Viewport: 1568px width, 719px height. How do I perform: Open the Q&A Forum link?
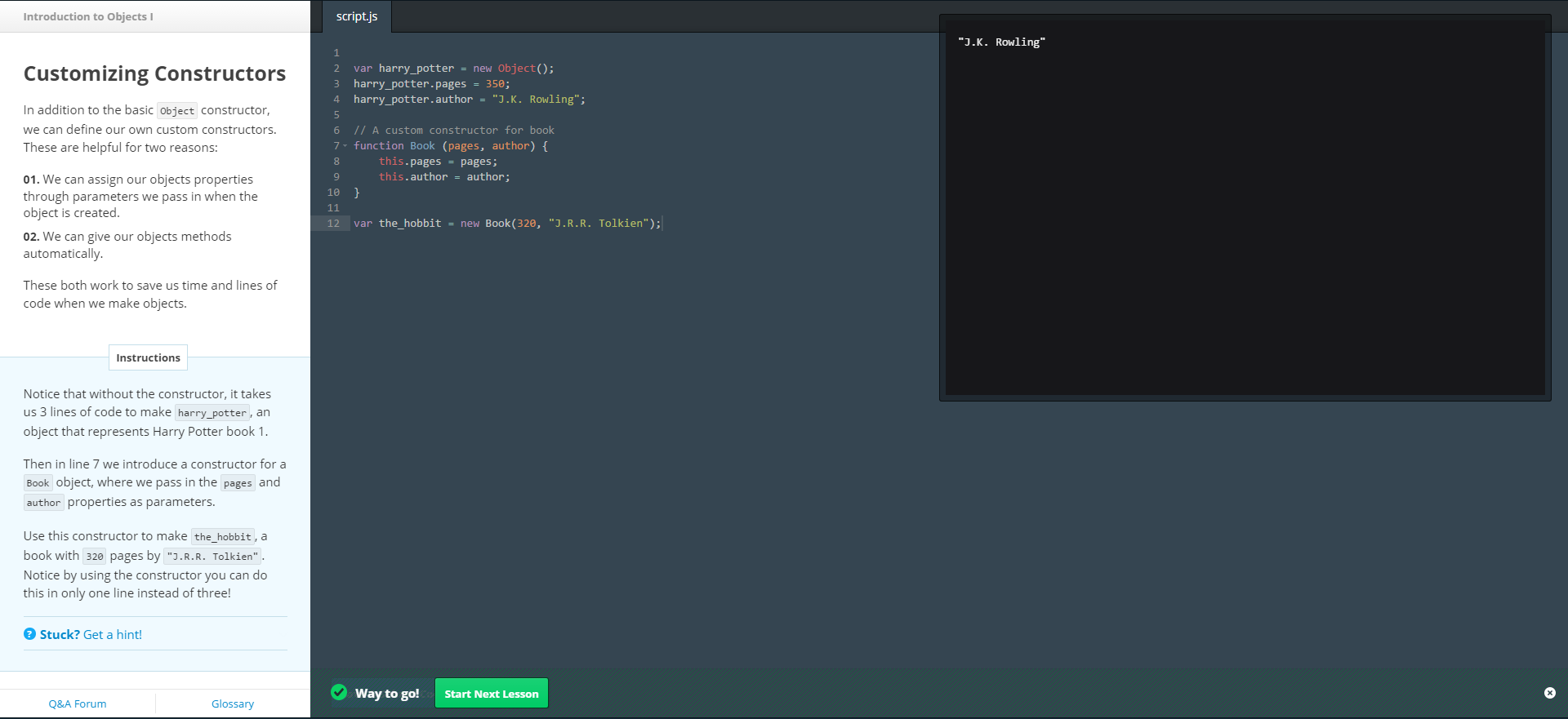point(78,703)
